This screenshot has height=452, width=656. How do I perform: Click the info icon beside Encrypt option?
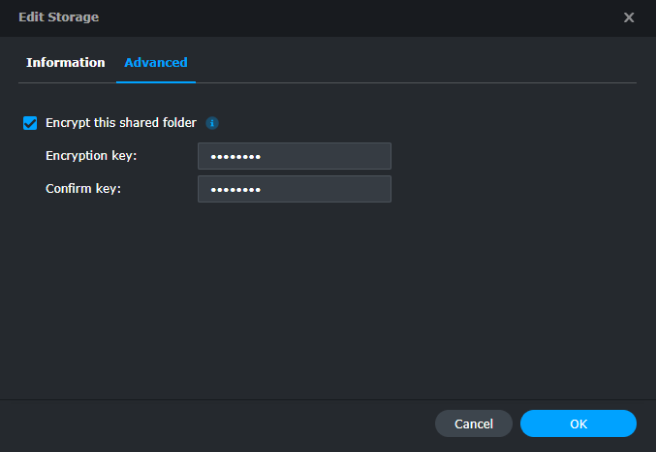tap(212, 123)
